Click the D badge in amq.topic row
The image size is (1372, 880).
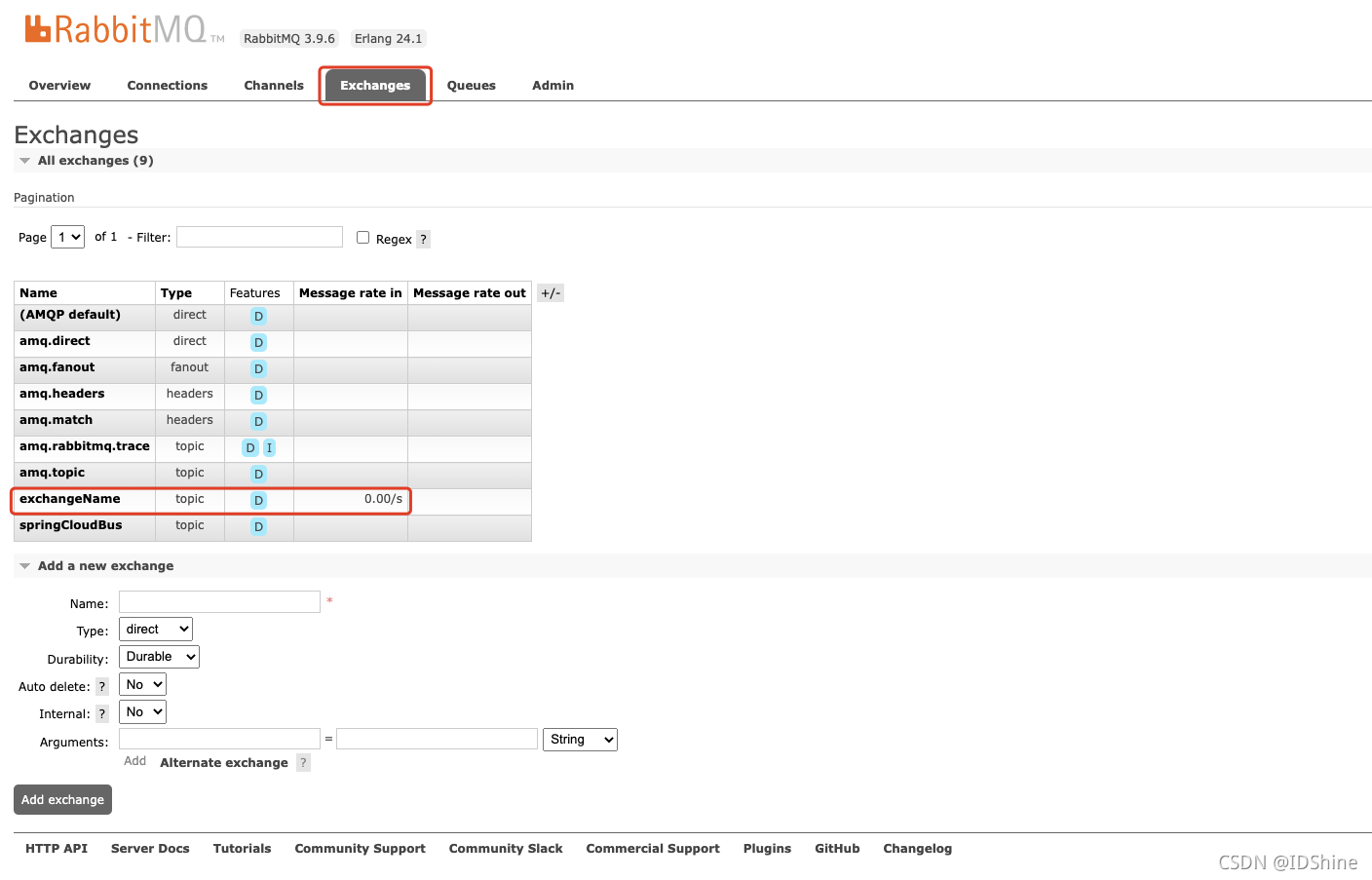pos(258,474)
